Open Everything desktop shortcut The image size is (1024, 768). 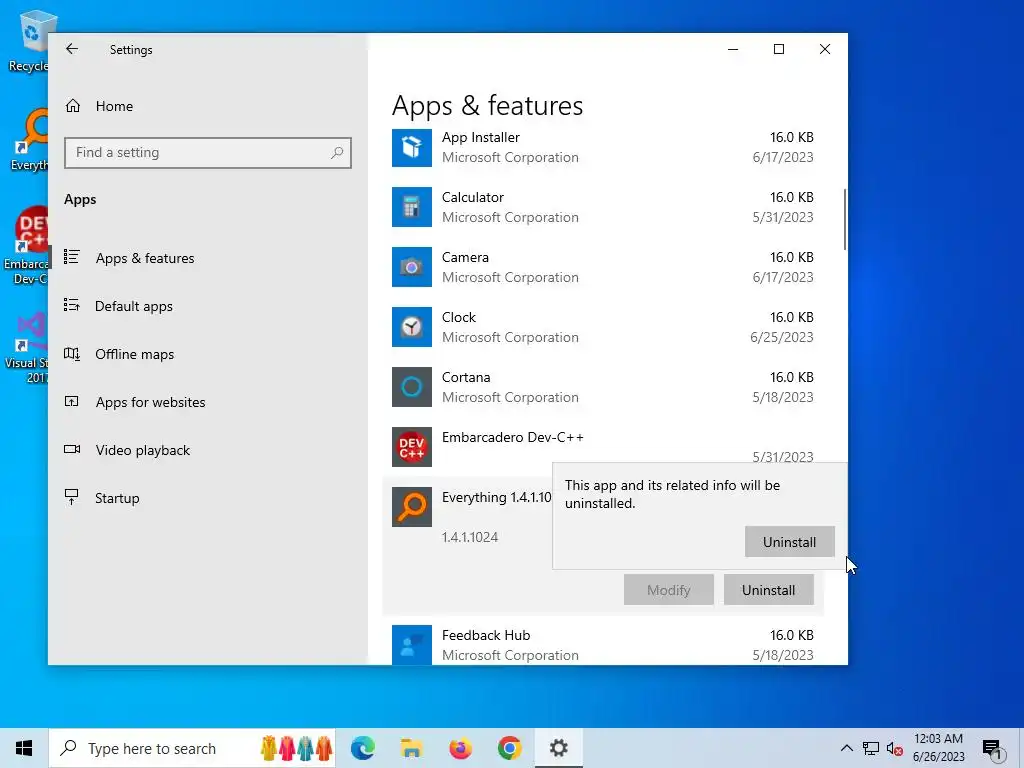[29, 140]
